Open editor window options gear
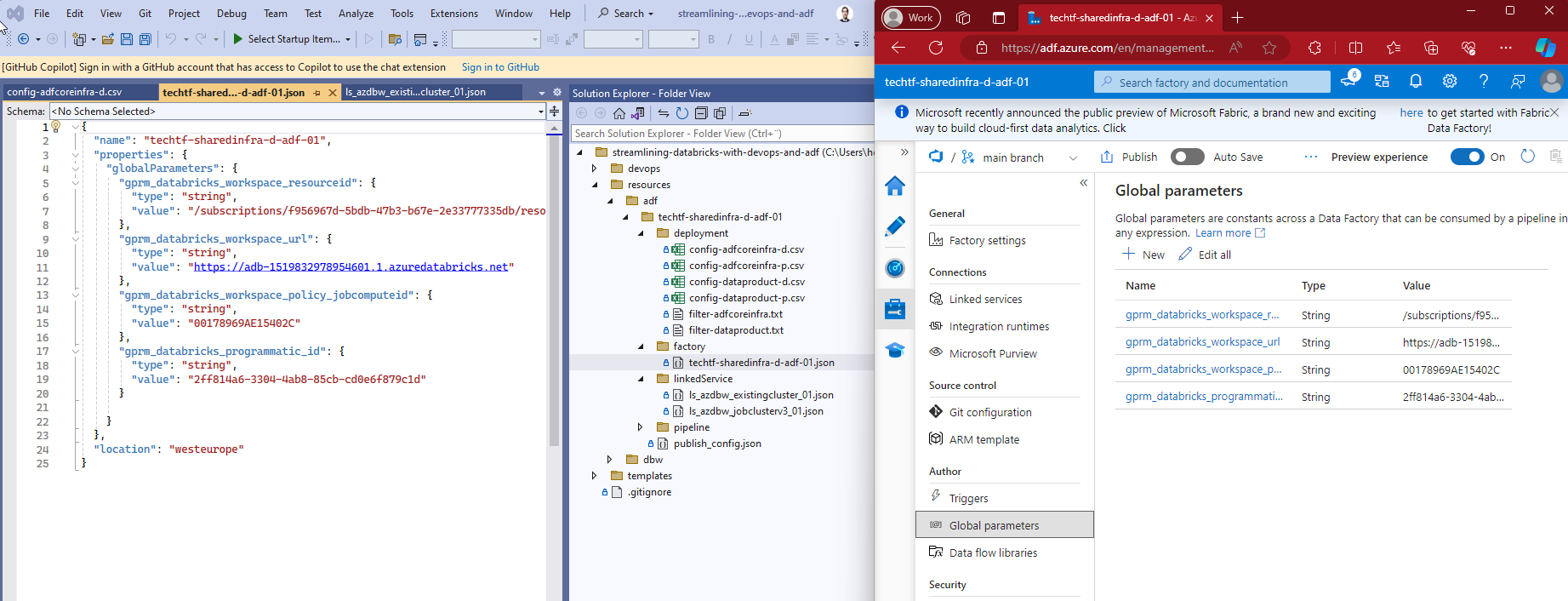The height and width of the screenshot is (601, 1568). pyautogui.click(x=557, y=92)
